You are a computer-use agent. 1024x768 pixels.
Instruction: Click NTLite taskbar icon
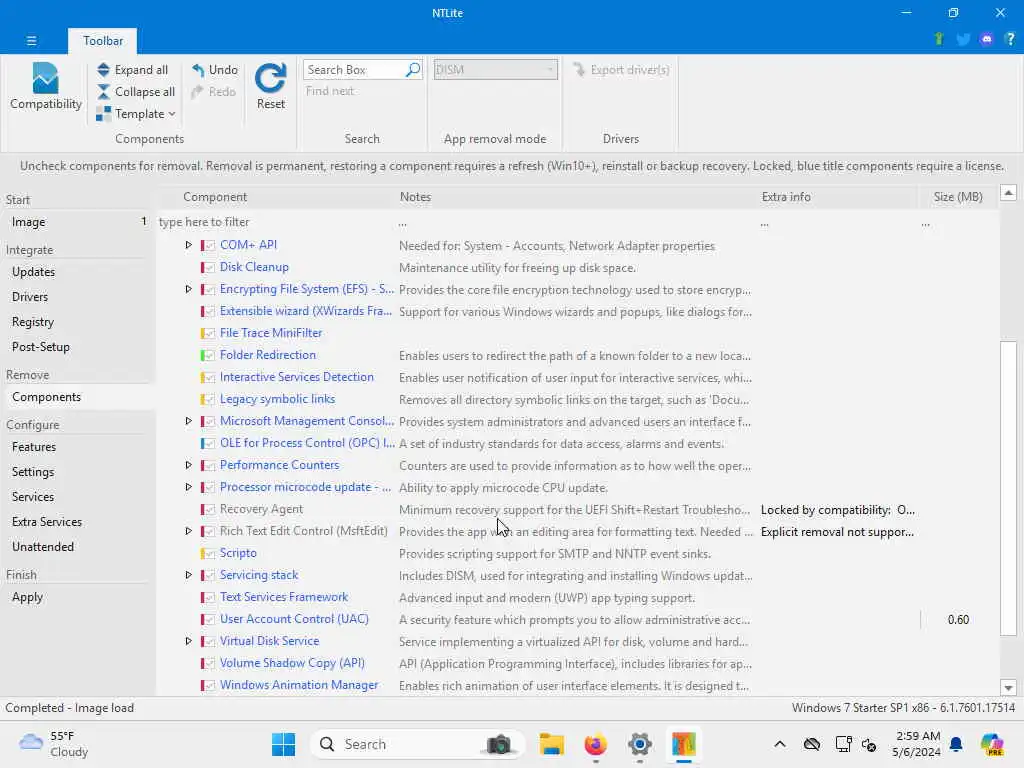684,744
